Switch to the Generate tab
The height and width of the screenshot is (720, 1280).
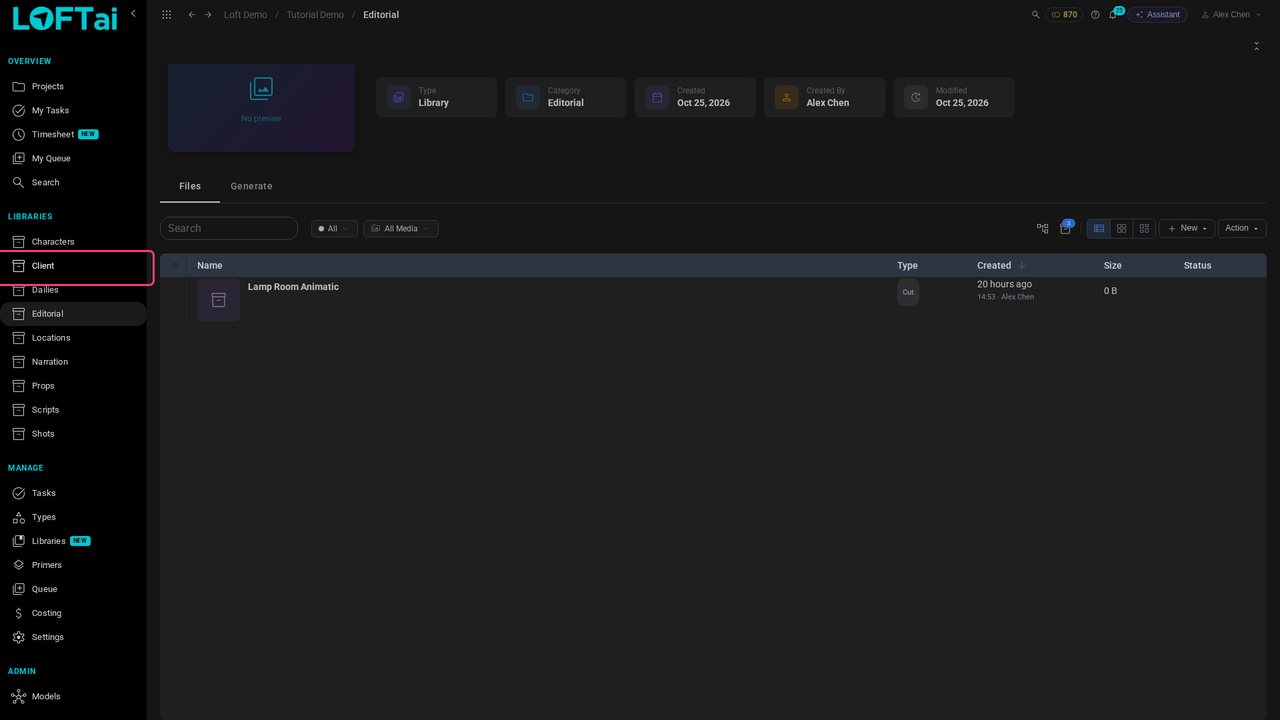coord(251,186)
